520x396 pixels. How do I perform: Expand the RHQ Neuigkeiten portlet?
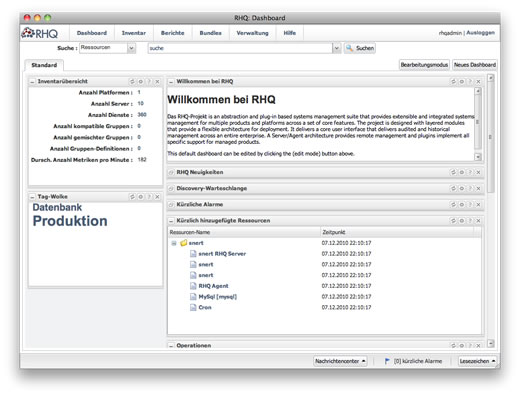click(x=171, y=172)
